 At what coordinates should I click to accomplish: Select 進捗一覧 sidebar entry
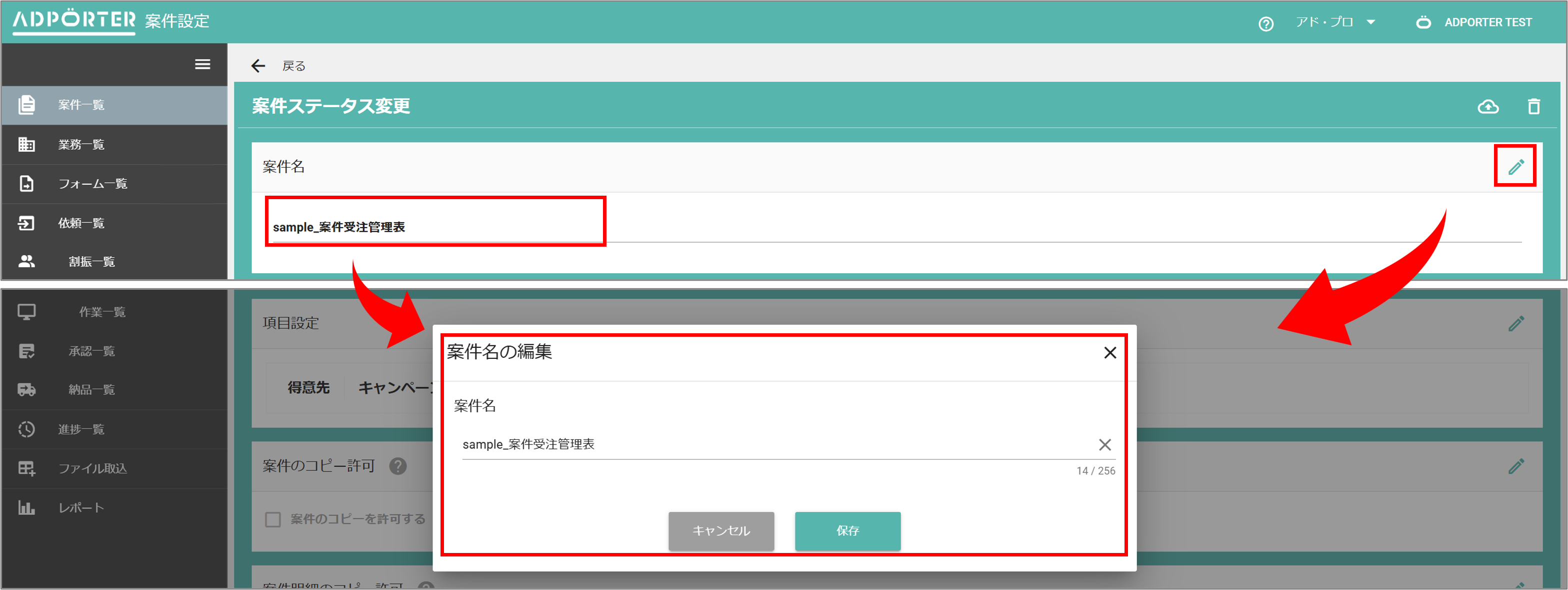[x=114, y=429]
